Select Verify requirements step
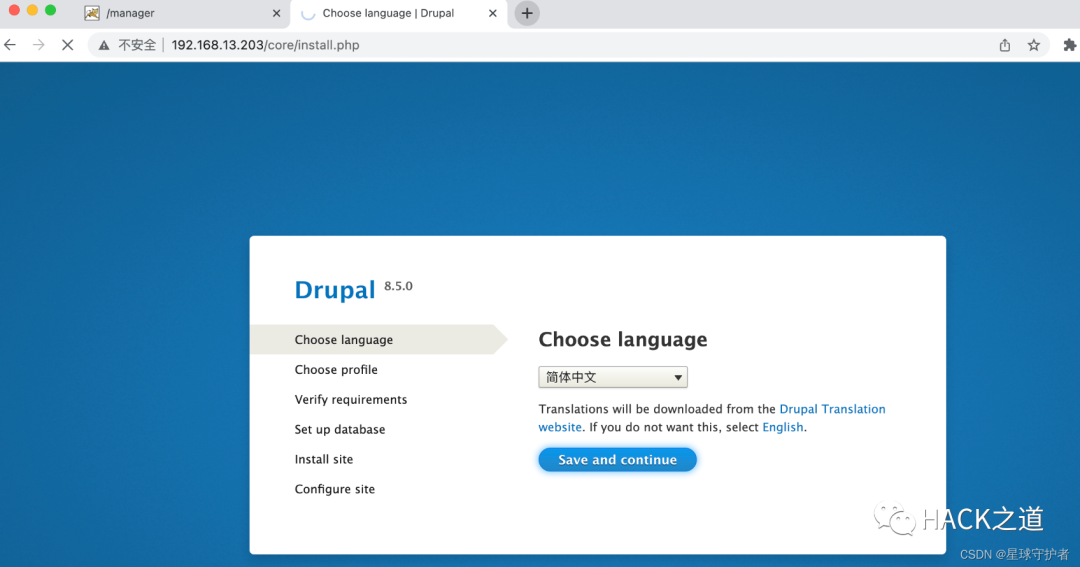1080x567 pixels. click(x=351, y=400)
